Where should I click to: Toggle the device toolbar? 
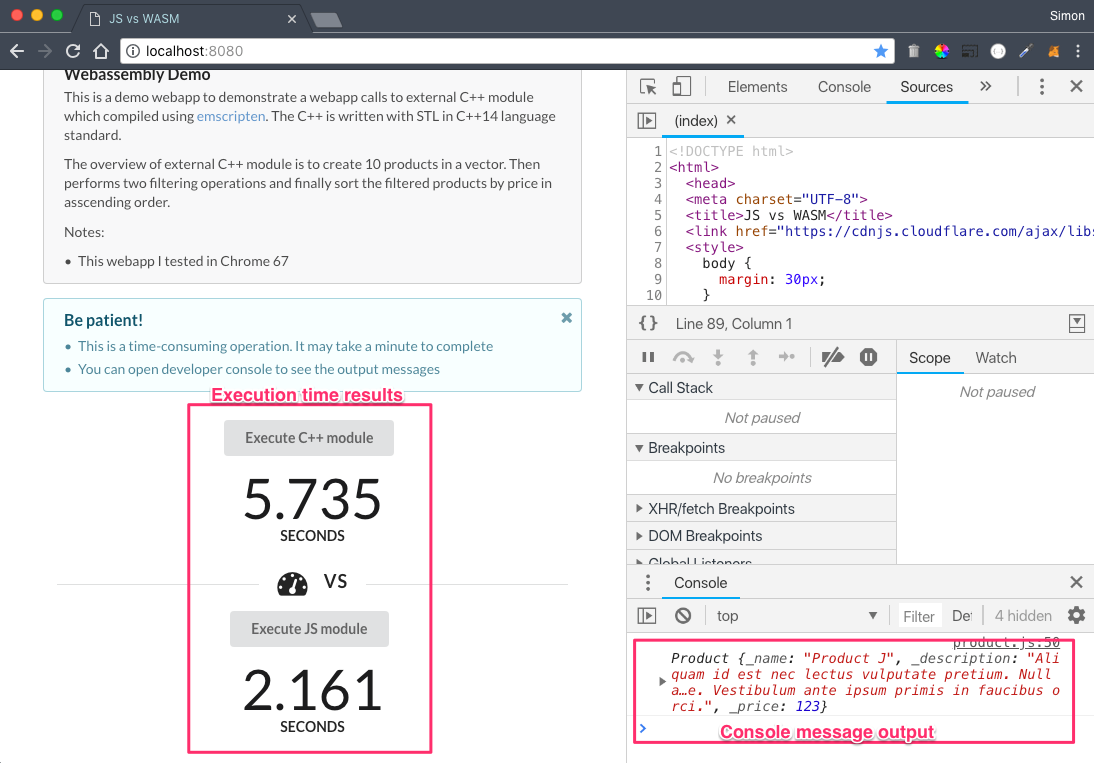pos(682,86)
